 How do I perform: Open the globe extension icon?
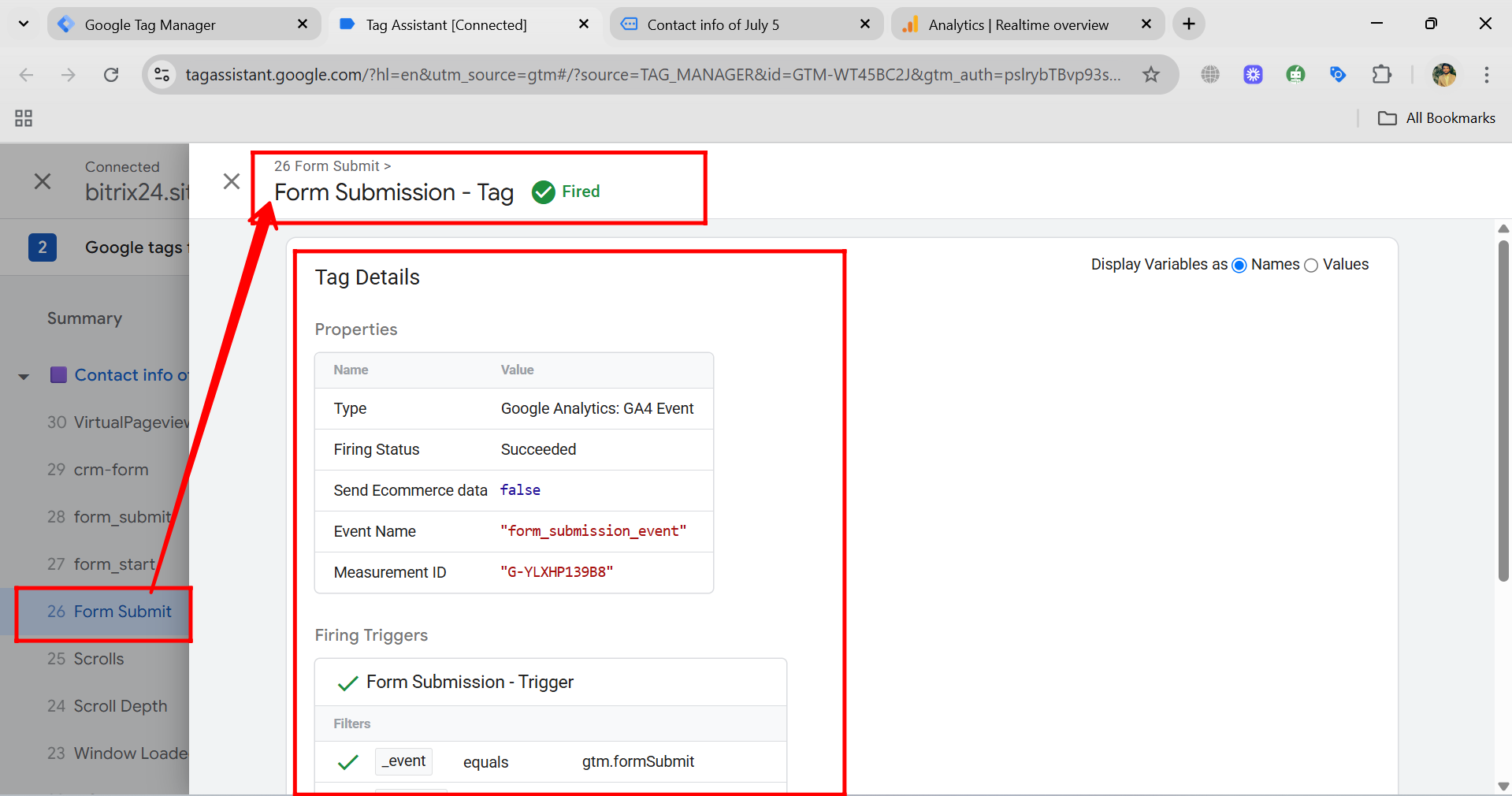(x=1210, y=75)
